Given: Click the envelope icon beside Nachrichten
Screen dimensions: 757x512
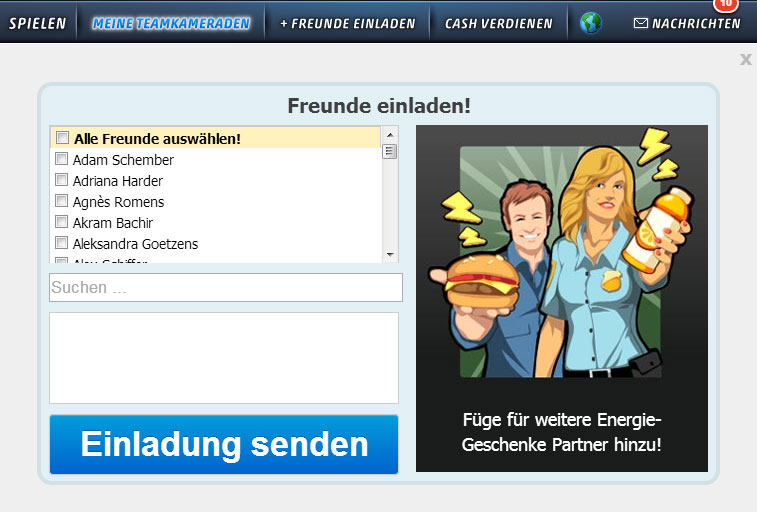Looking at the screenshot, I should [641, 23].
